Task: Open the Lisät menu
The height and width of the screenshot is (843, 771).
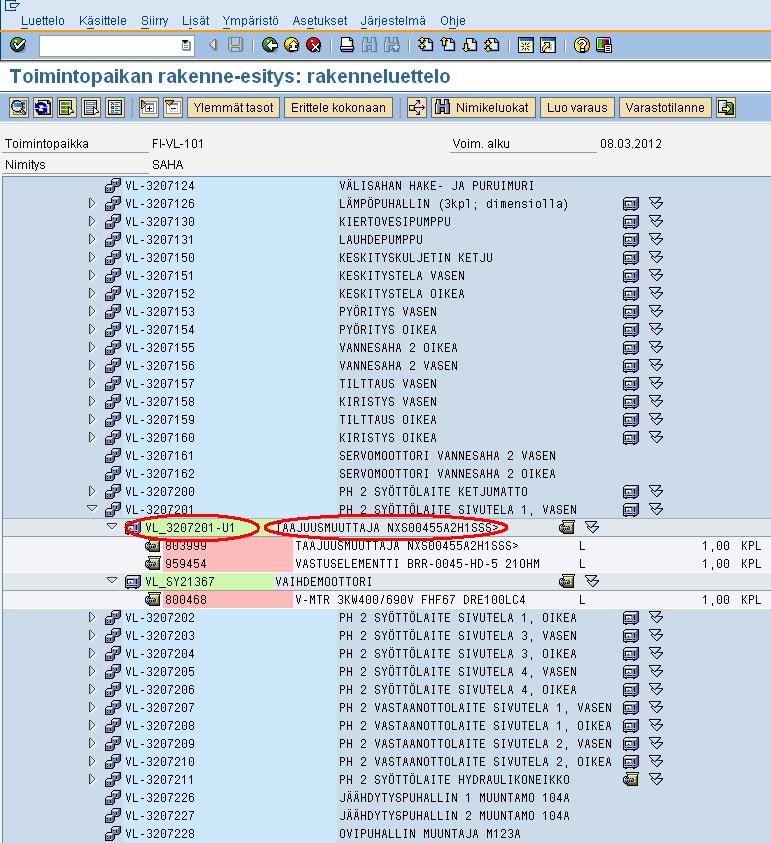Action: pyautogui.click(x=195, y=21)
